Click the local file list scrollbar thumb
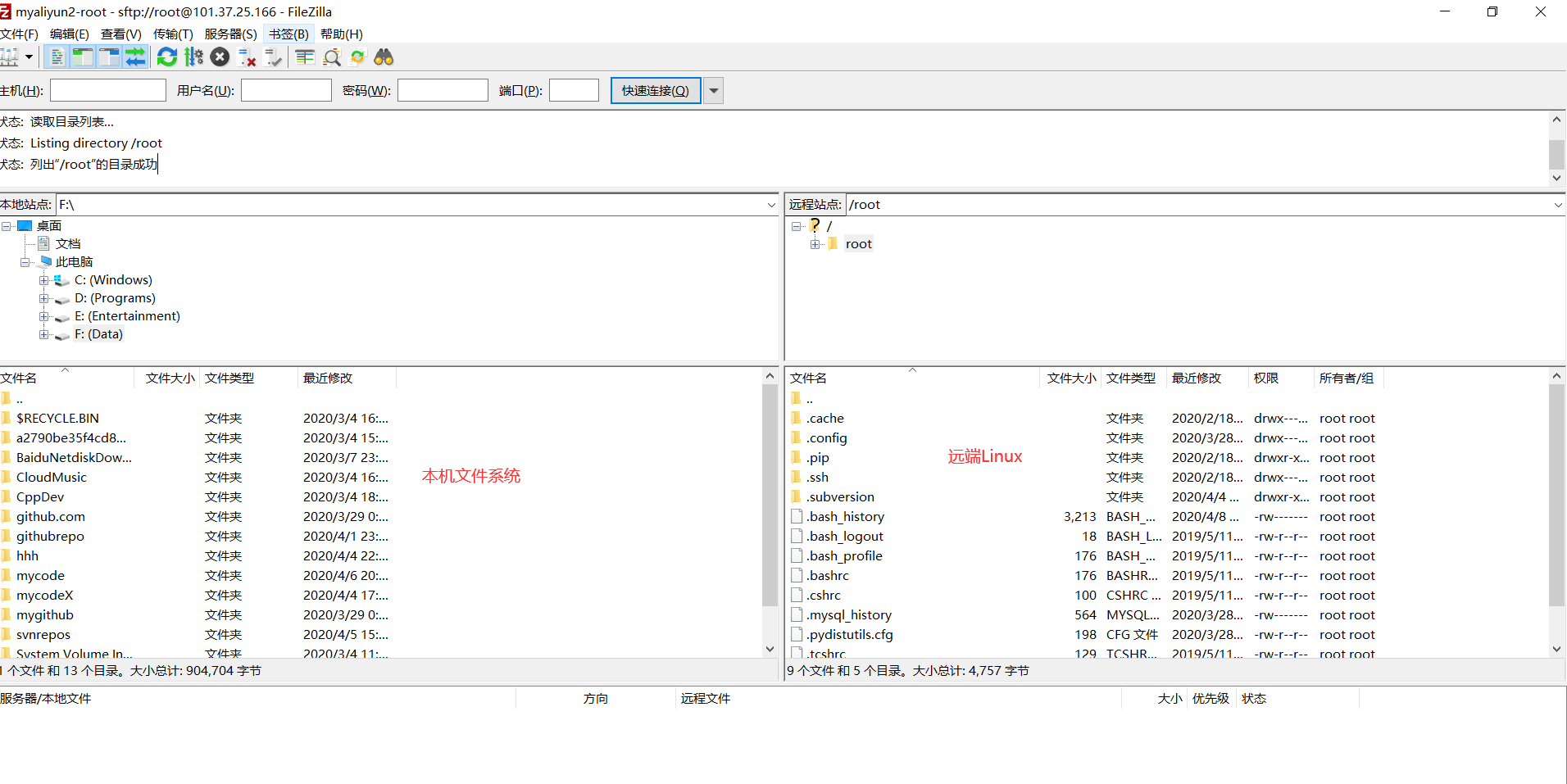1567x784 pixels. tap(770, 495)
